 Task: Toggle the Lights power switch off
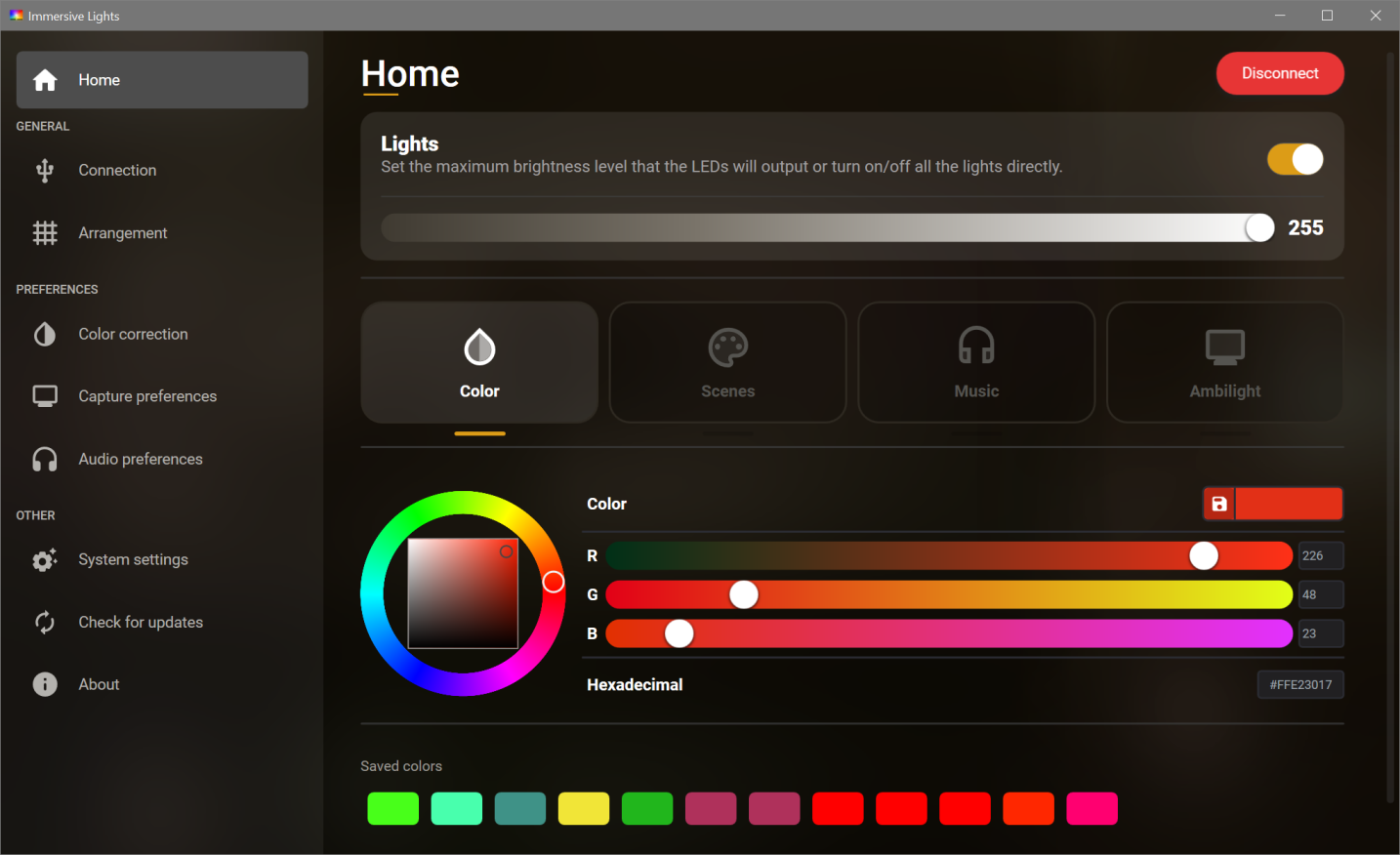point(1295,159)
